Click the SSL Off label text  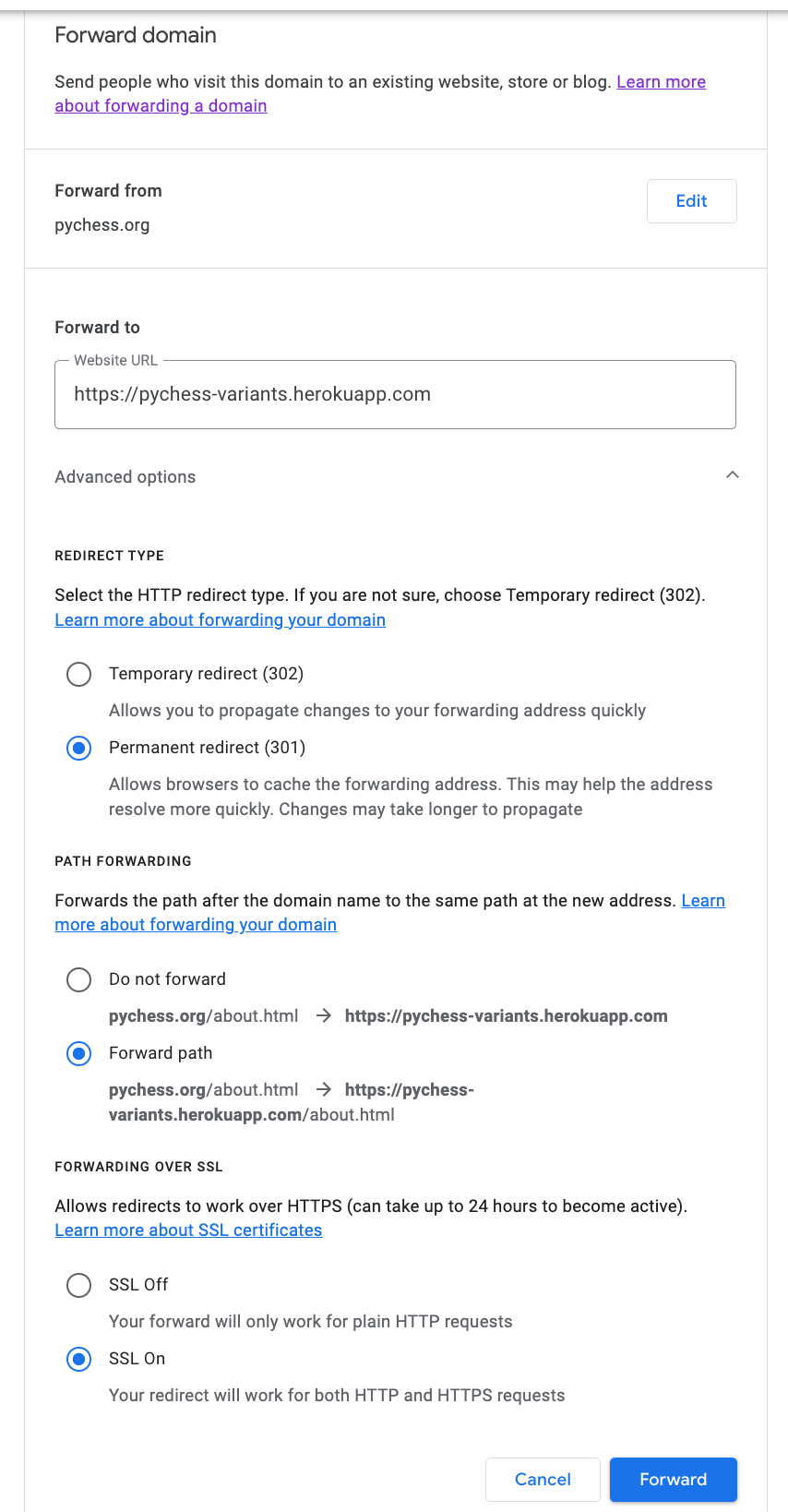click(x=138, y=1285)
